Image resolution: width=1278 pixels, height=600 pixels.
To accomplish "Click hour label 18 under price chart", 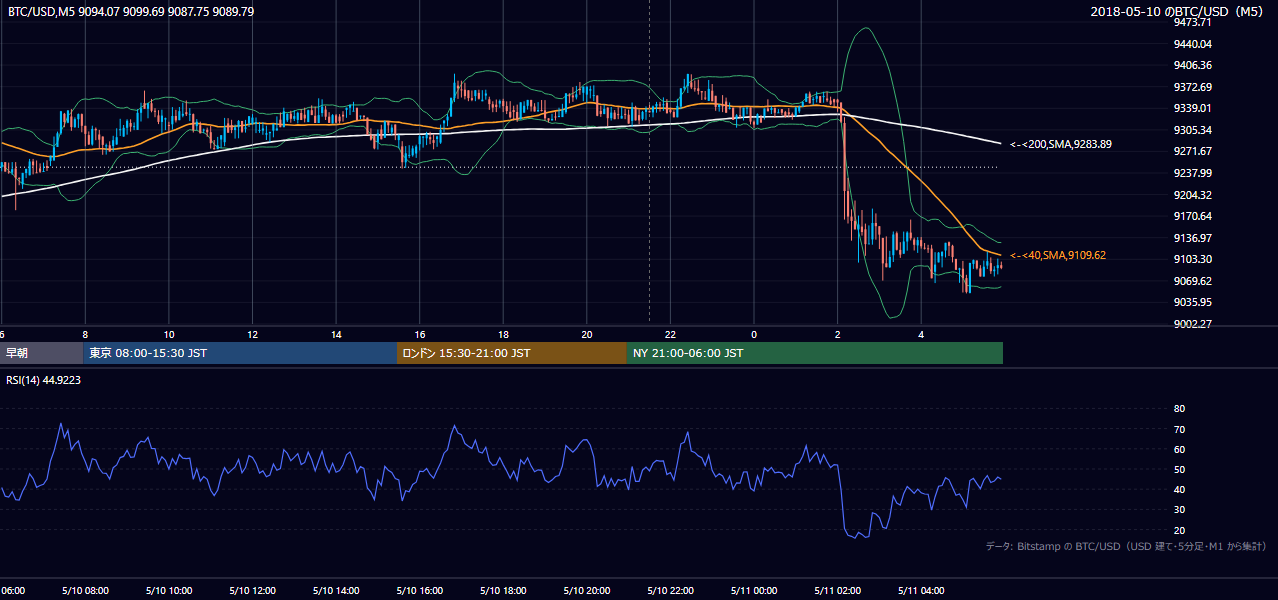I will coord(503,334).
